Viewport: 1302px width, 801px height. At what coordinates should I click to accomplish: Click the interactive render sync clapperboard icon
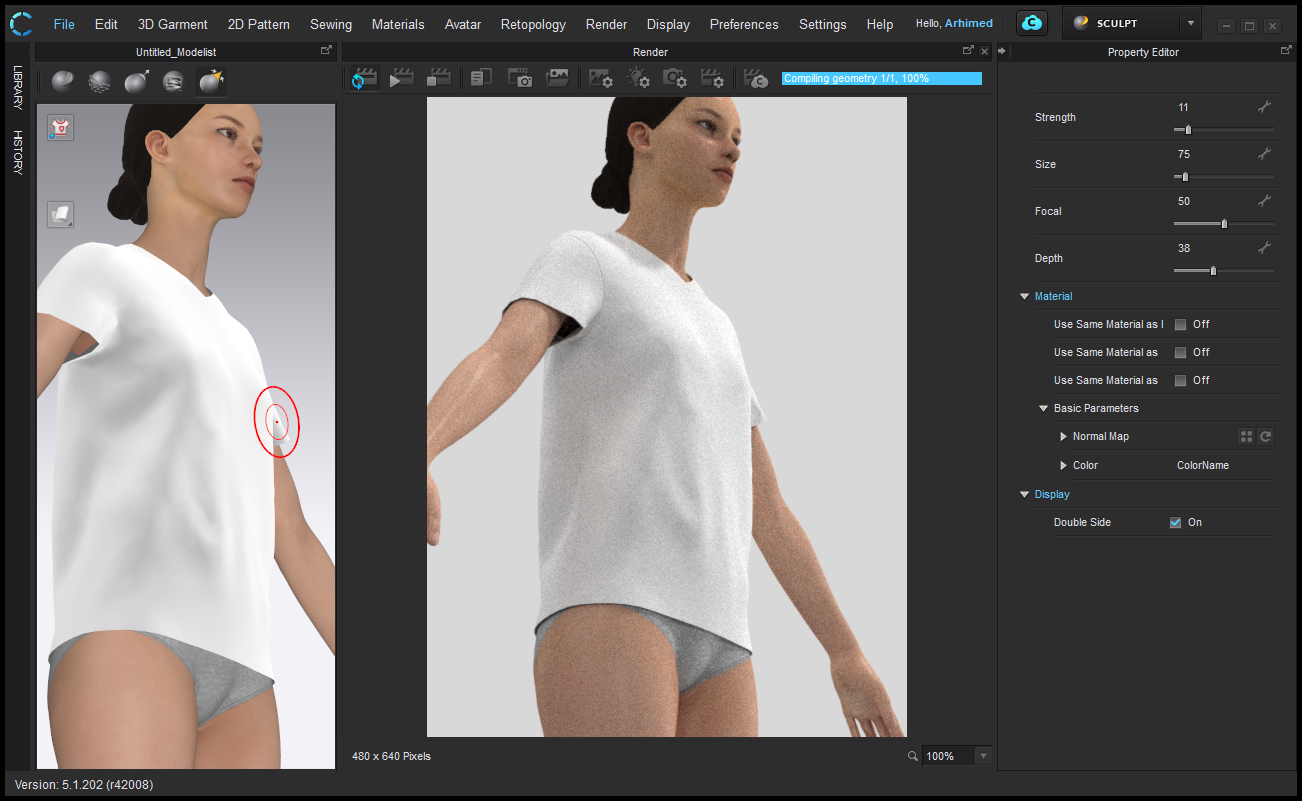[x=364, y=78]
